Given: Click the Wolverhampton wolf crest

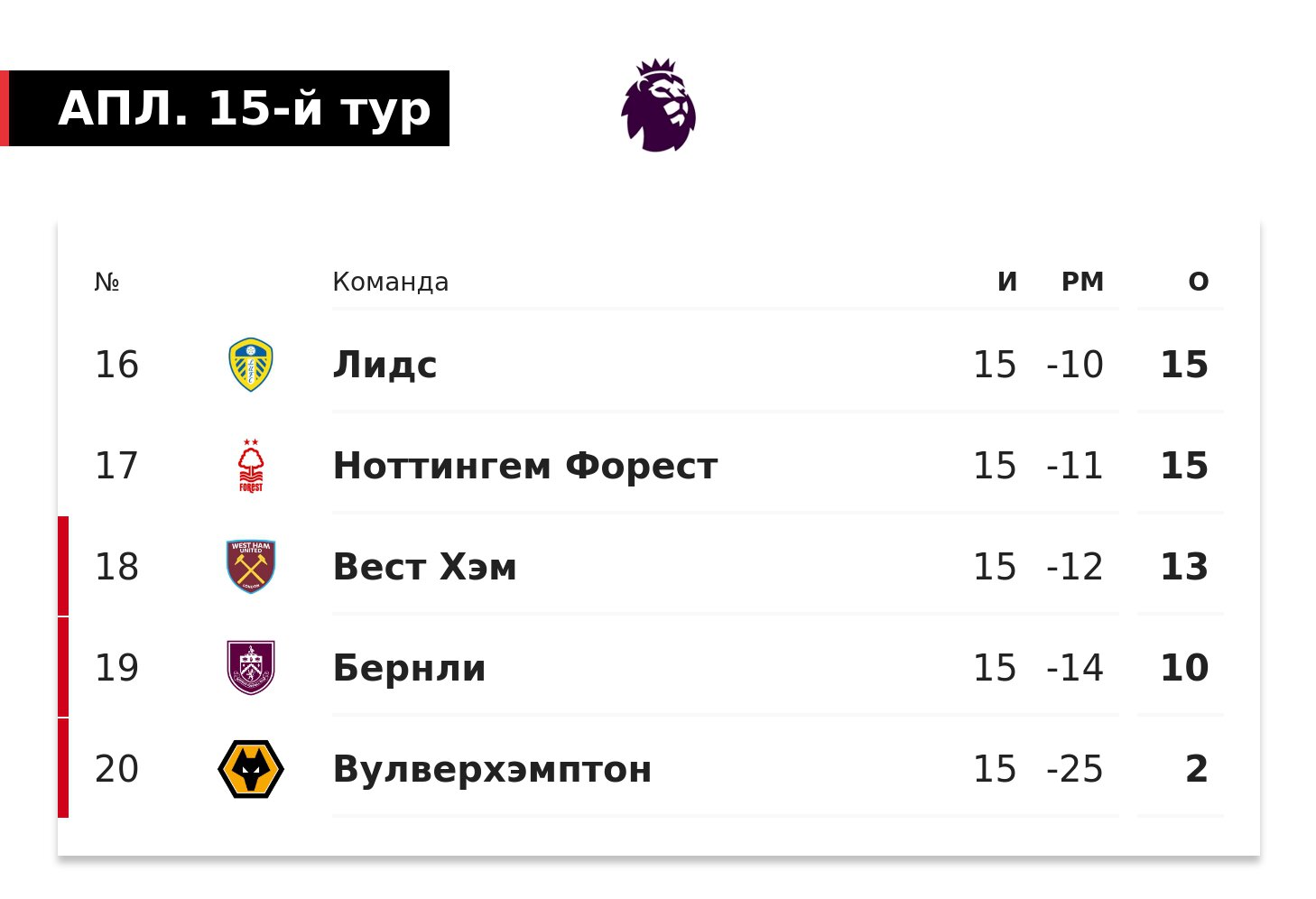Looking at the screenshot, I should pos(251,769).
